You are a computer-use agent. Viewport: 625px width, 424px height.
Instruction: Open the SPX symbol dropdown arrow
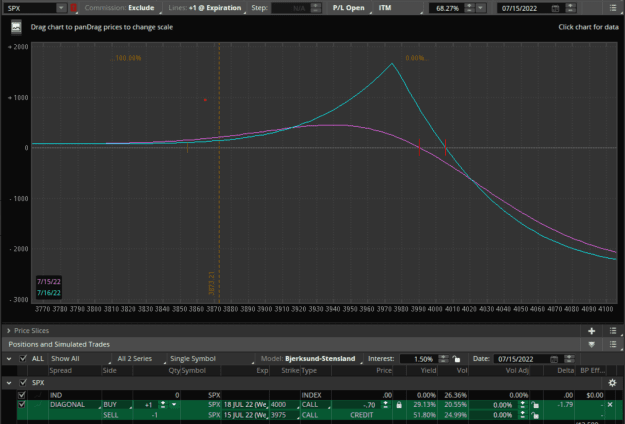coord(61,8)
